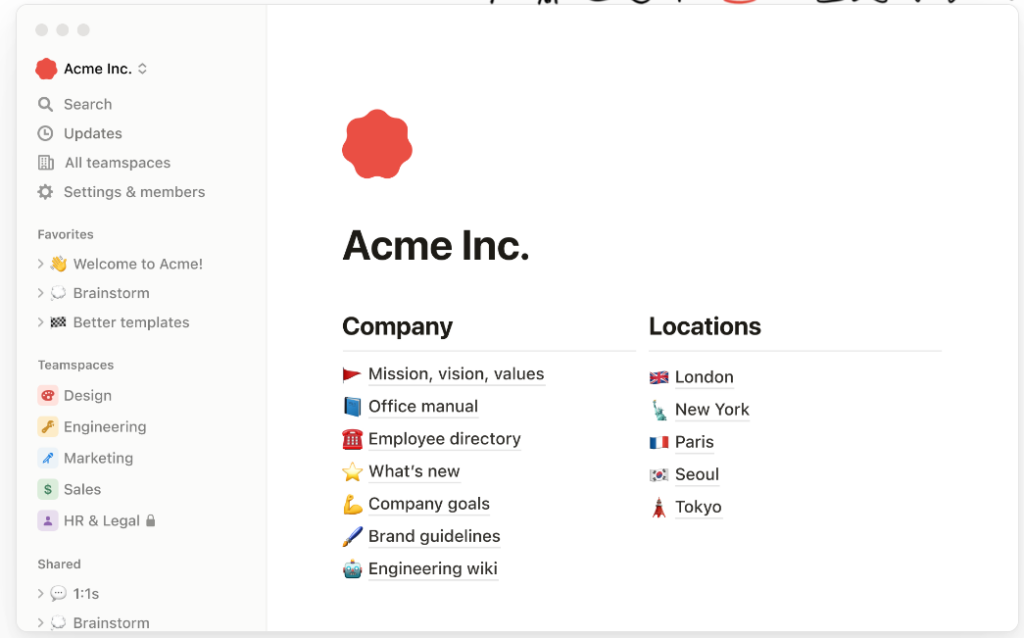Expand the Better templates favorite
Image resolution: width=1024 pixels, height=638 pixels.
[41, 322]
